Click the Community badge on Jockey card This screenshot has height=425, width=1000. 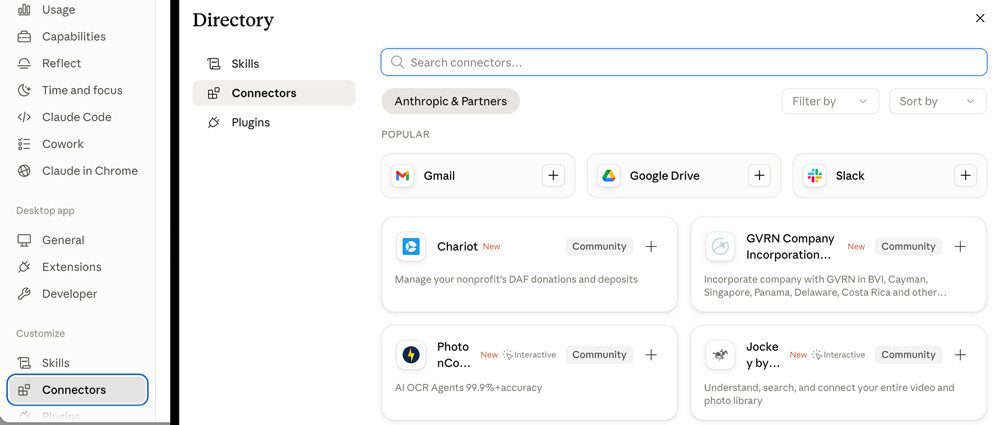908,355
